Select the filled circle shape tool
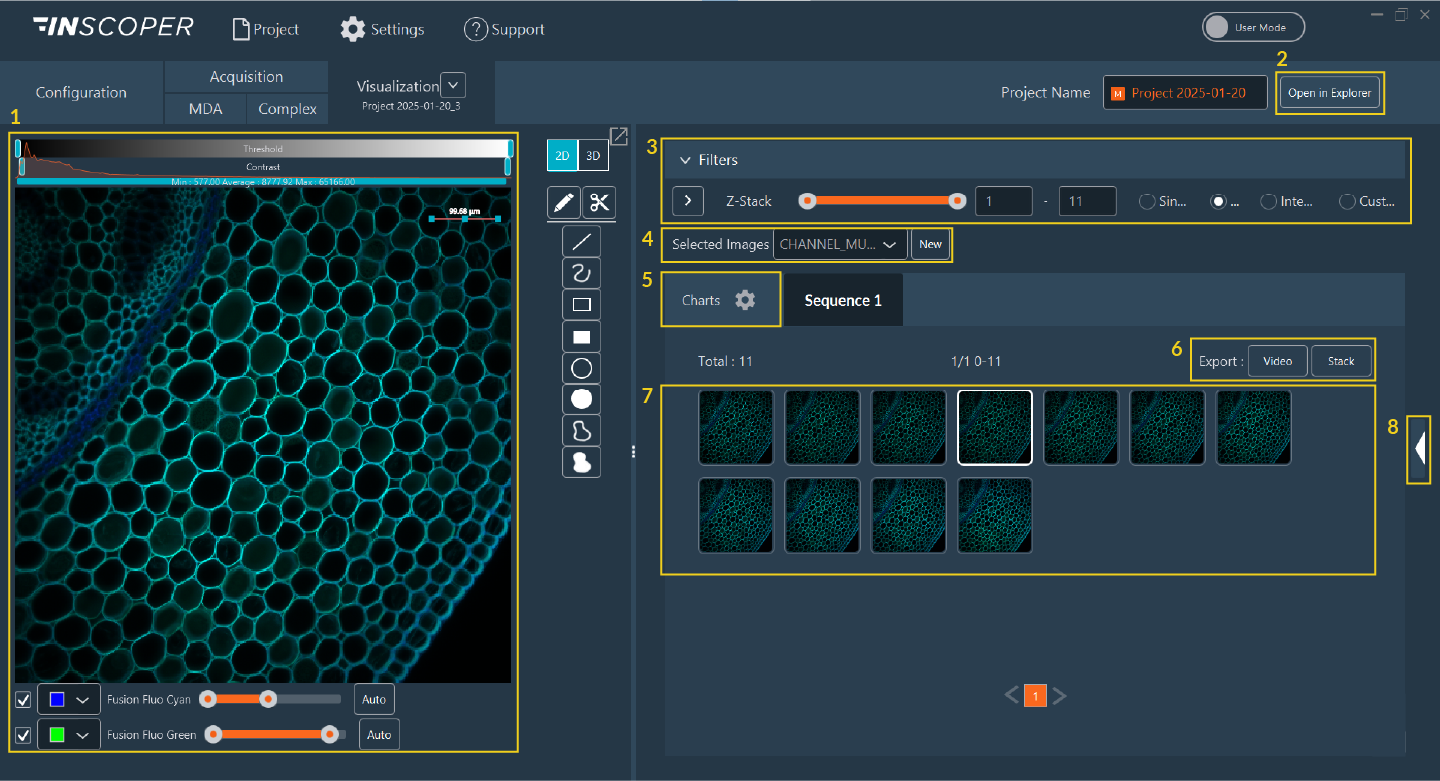 [581, 399]
